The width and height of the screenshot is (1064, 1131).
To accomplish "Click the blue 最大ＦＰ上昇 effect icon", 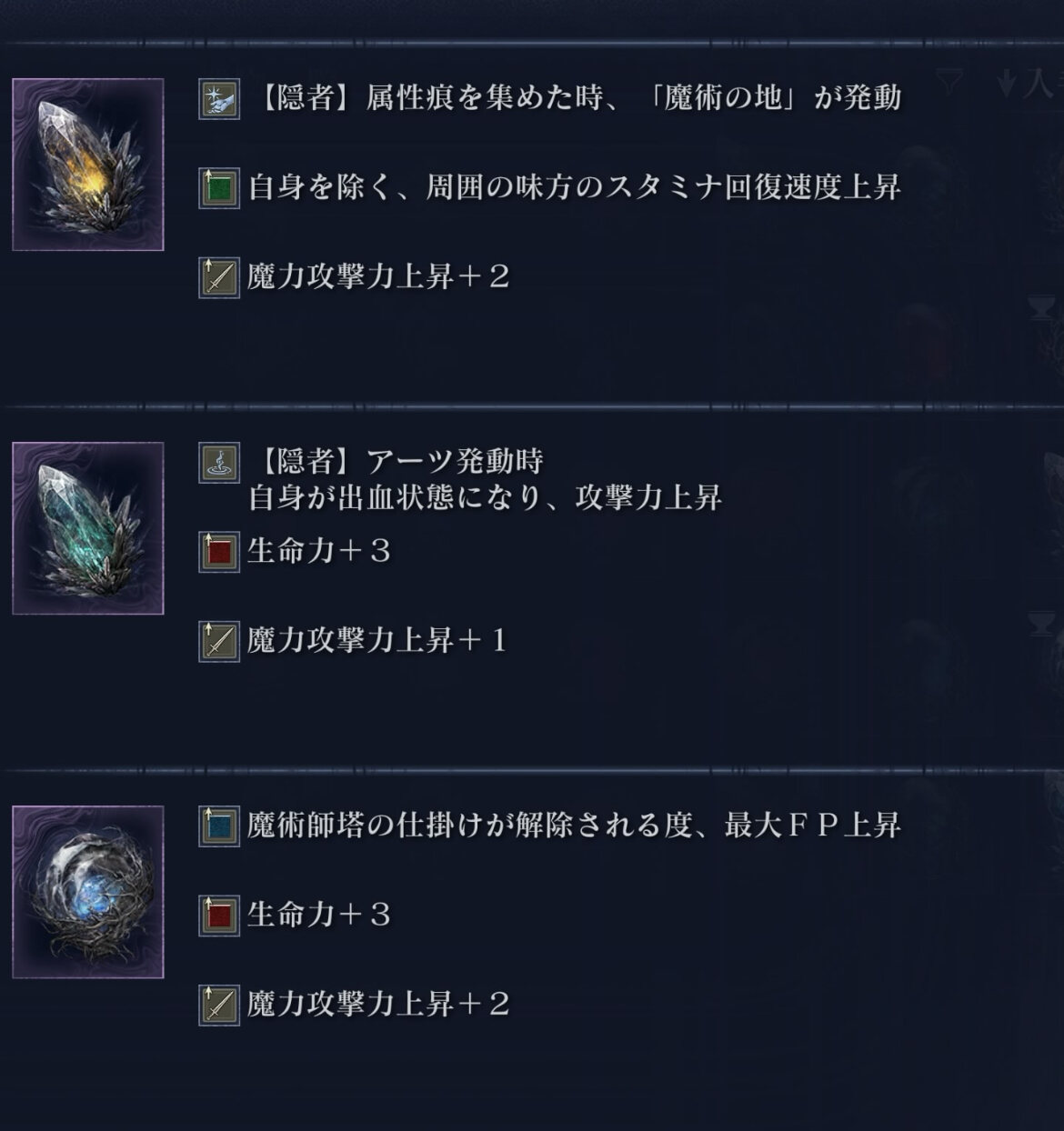I will click(219, 826).
